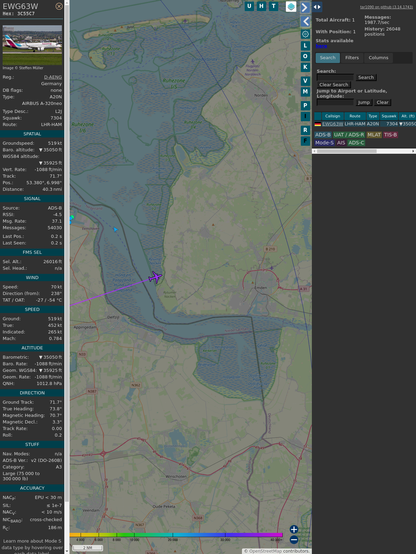Toggle sidebar width double-arrow button
This screenshot has height=554, width=416.
point(317,7)
